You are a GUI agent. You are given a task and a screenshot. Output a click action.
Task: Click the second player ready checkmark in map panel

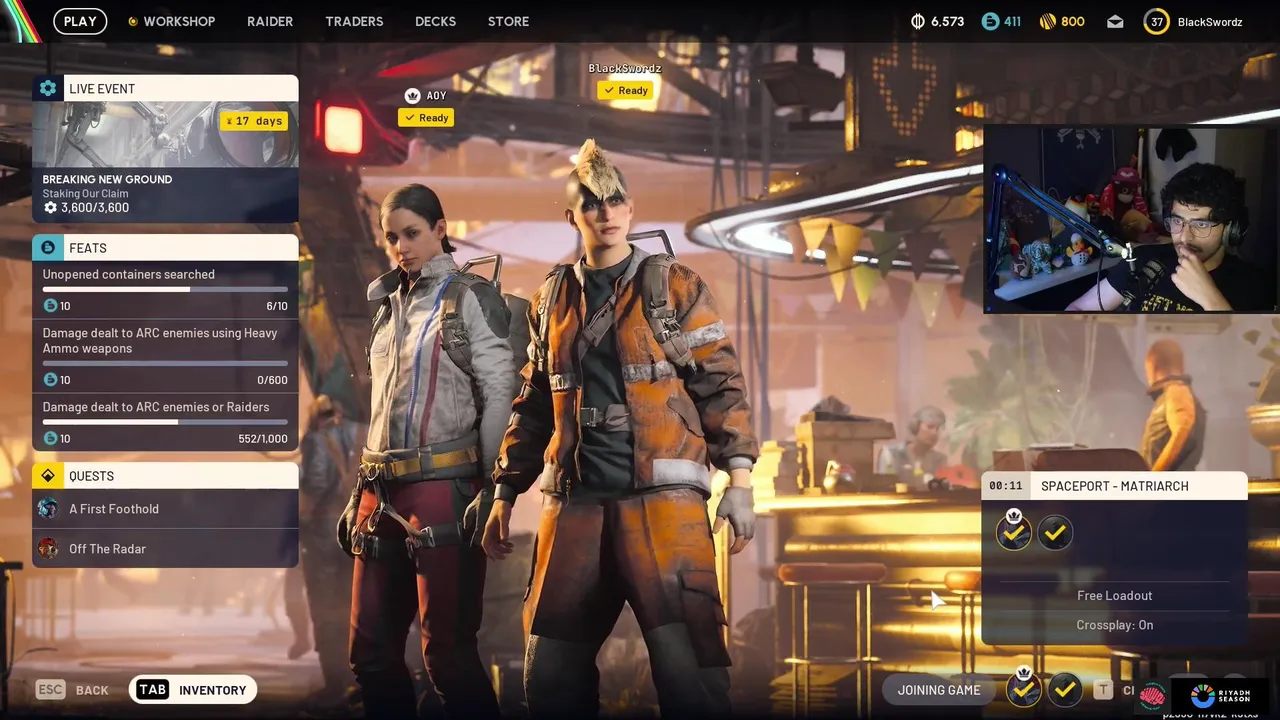1055,534
